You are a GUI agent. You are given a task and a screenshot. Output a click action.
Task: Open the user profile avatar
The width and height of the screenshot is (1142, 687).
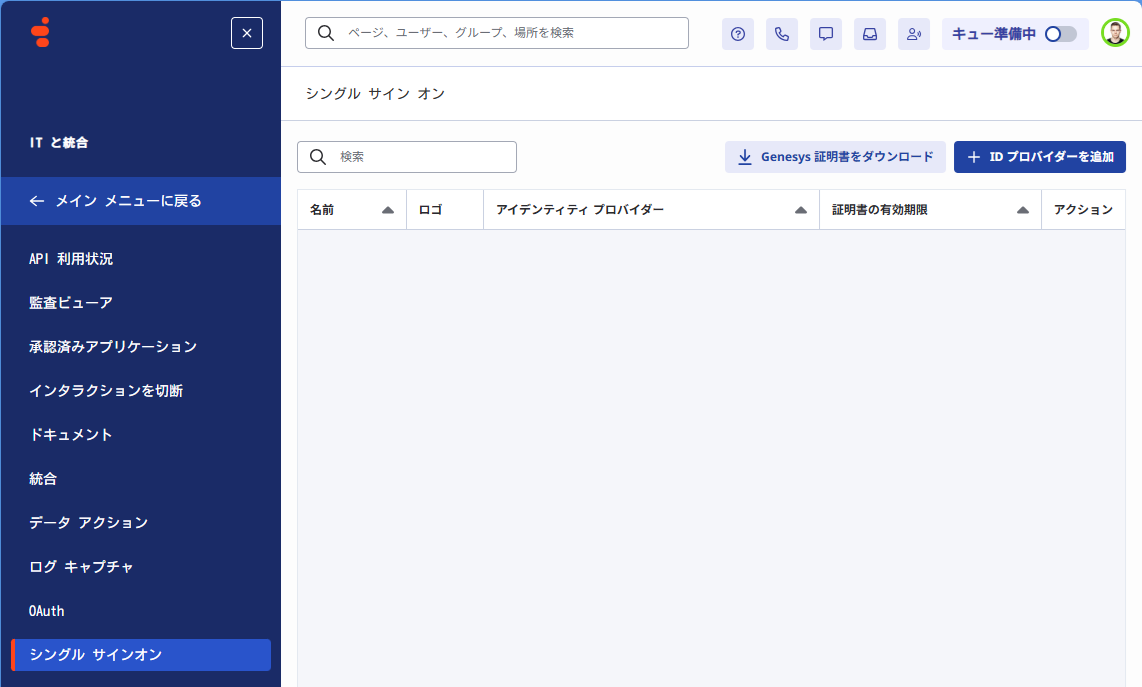(1115, 33)
